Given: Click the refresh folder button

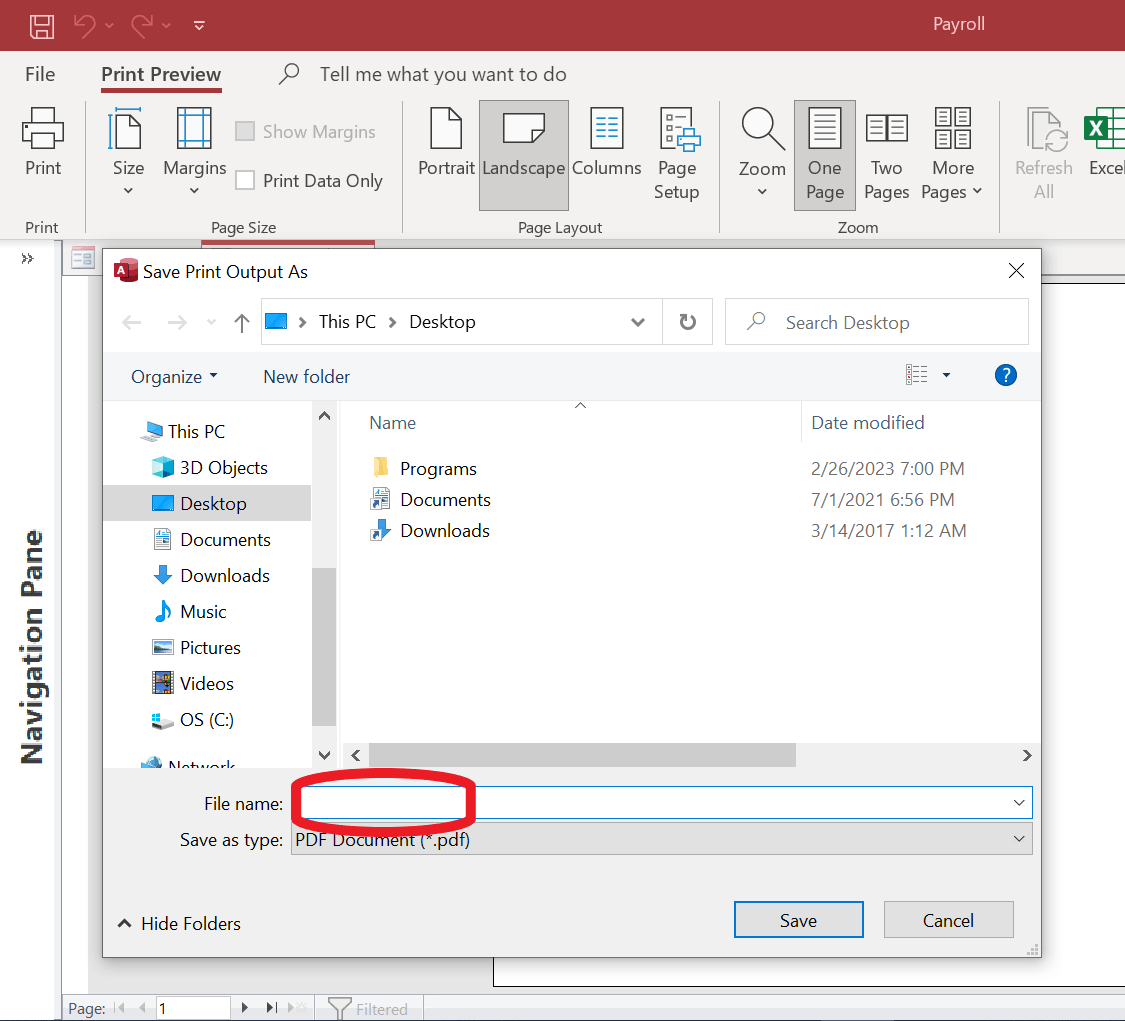Looking at the screenshot, I should 687,321.
